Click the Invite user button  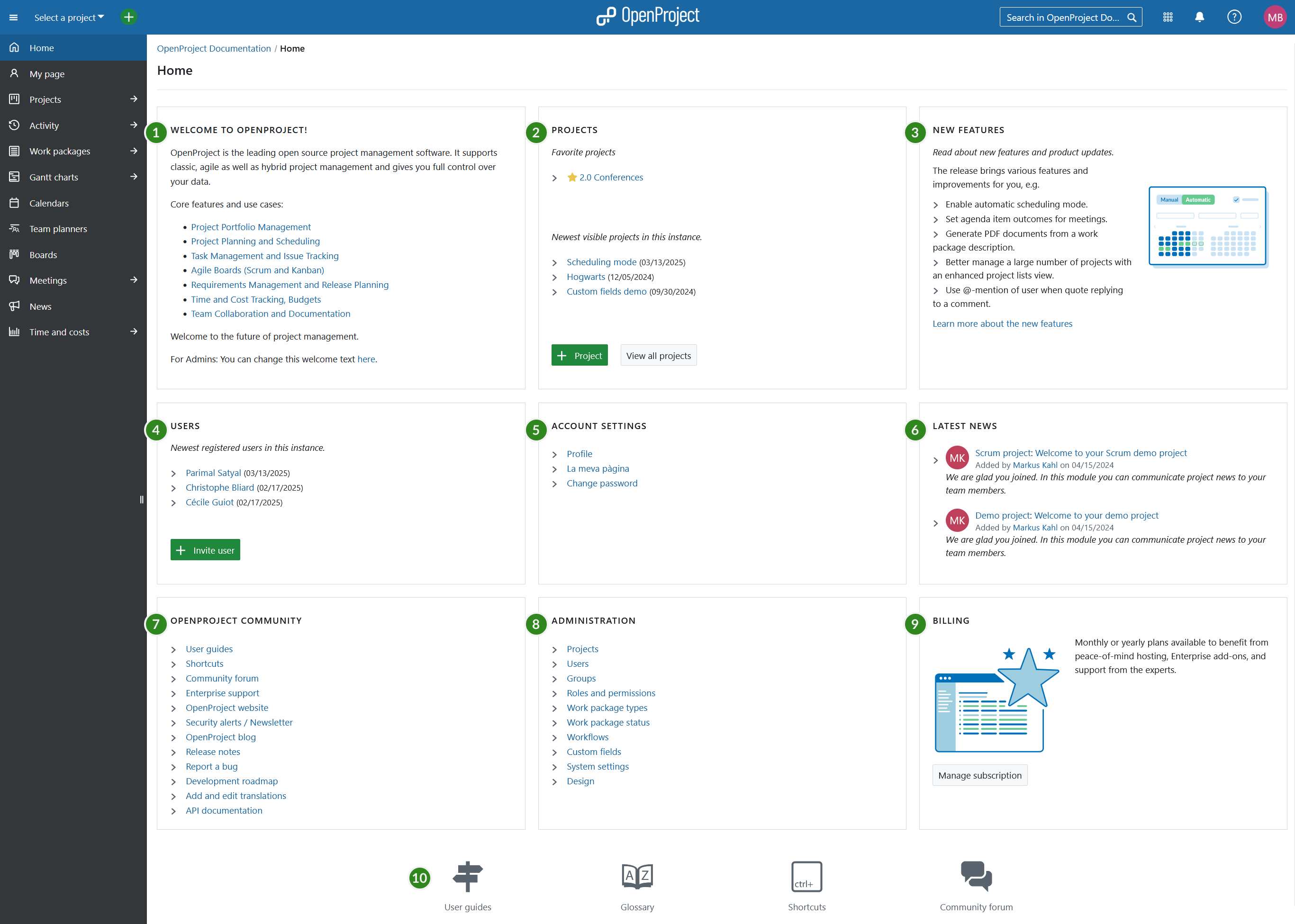[x=205, y=550]
